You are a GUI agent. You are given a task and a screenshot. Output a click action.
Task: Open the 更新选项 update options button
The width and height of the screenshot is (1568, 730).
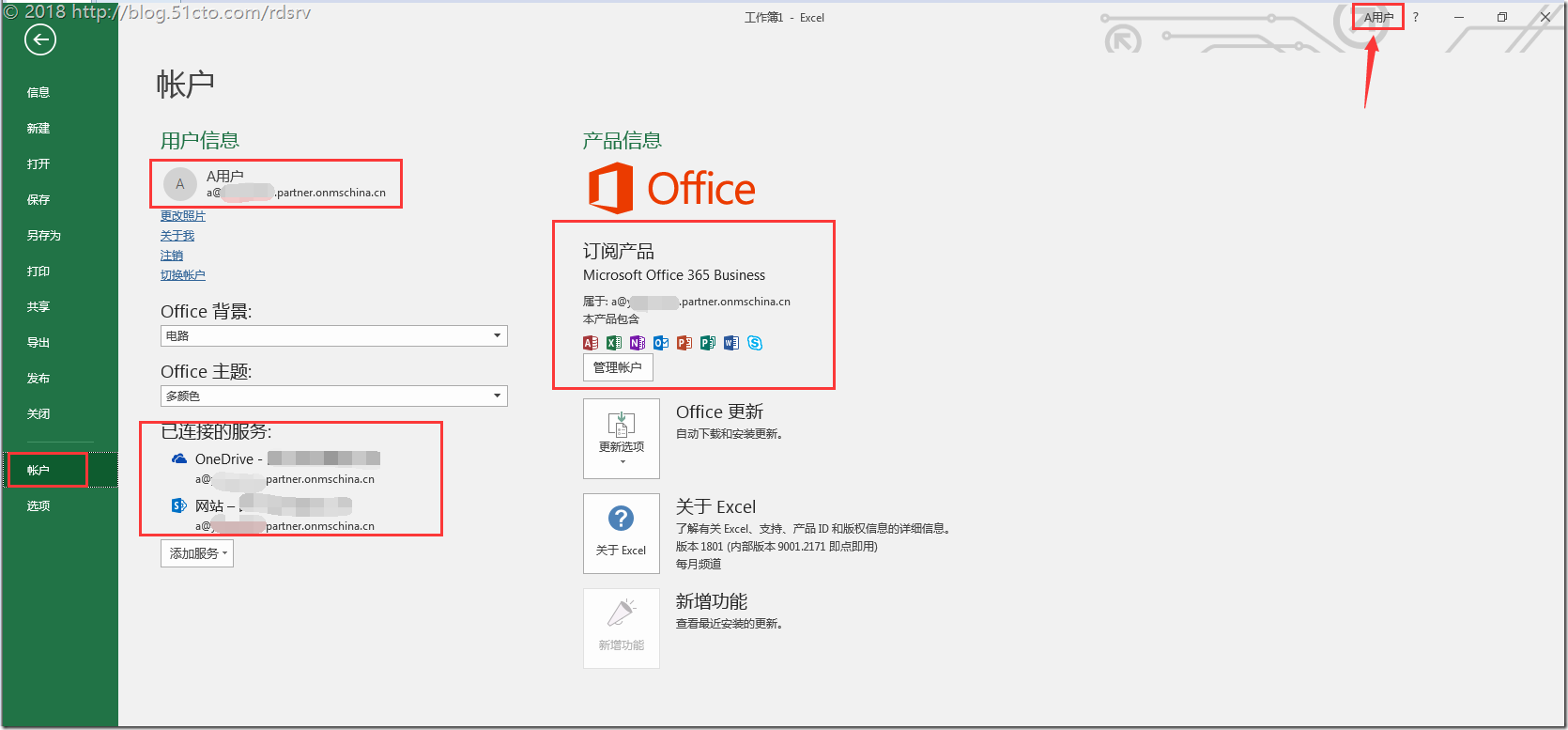[622, 439]
